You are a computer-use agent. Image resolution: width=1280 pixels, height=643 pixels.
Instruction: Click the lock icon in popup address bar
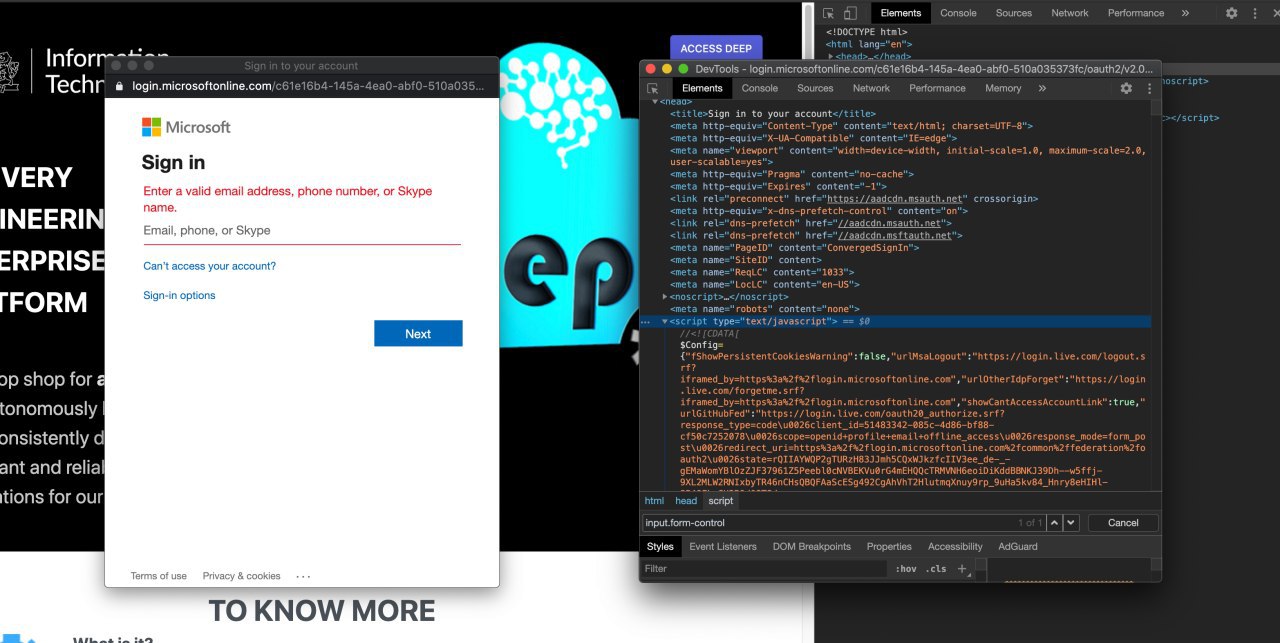click(x=120, y=86)
